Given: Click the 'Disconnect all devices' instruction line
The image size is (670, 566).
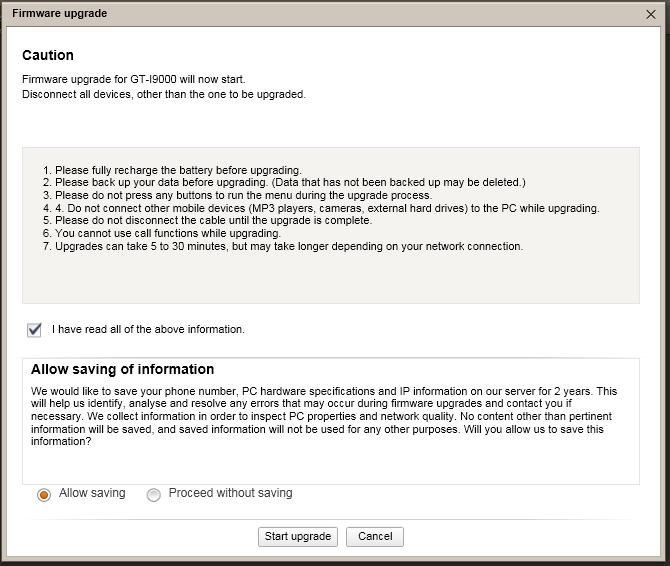Looking at the screenshot, I should point(164,94).
